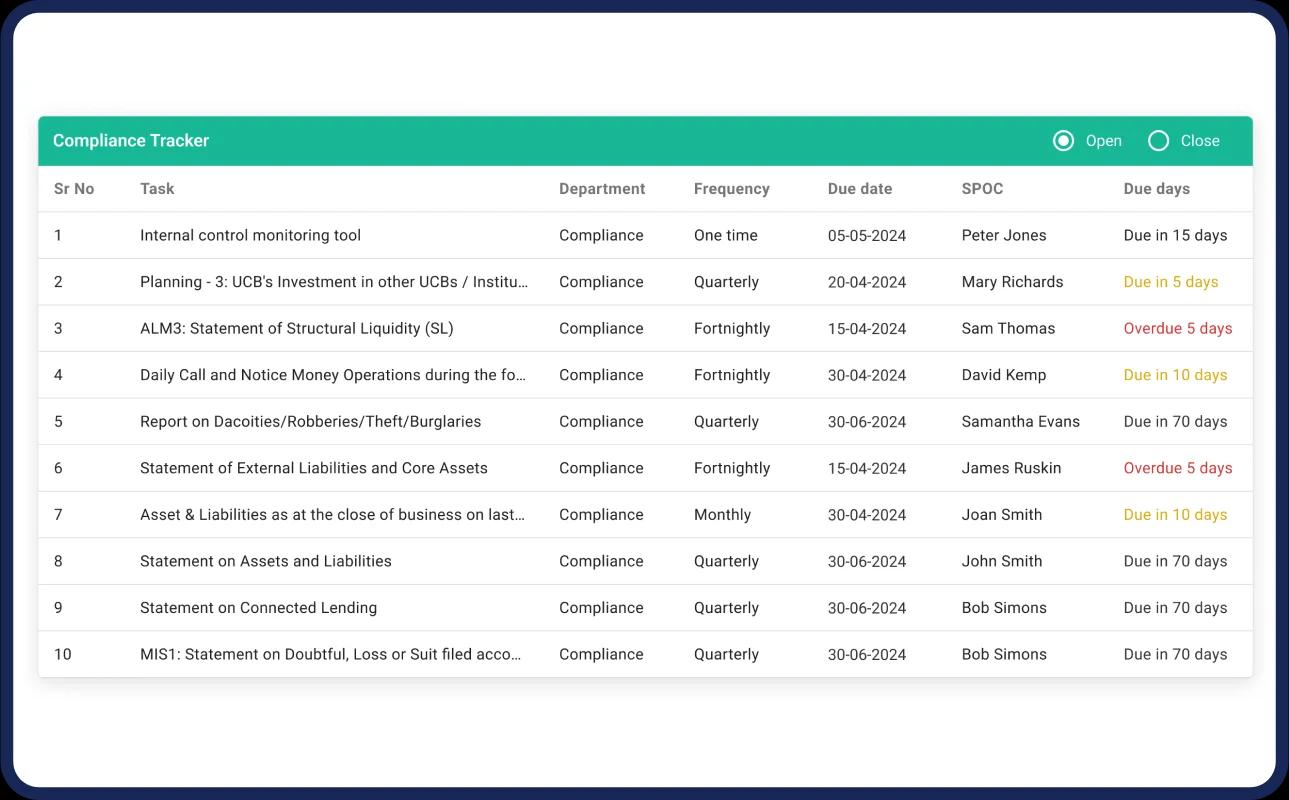The image size is (1289, 800).
Task: Open the Planning - 3: UCB's Investment task
Action: coord(334,282)
